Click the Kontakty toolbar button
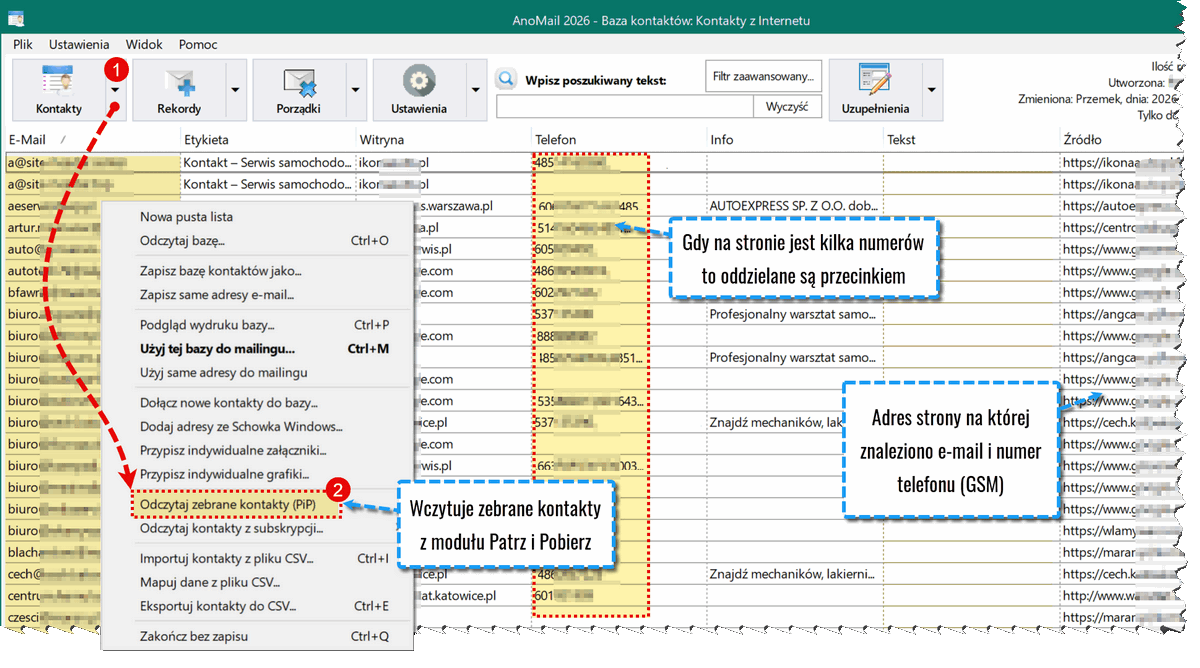This screenshot has width=1200, height=668. (x=59, y=89)
